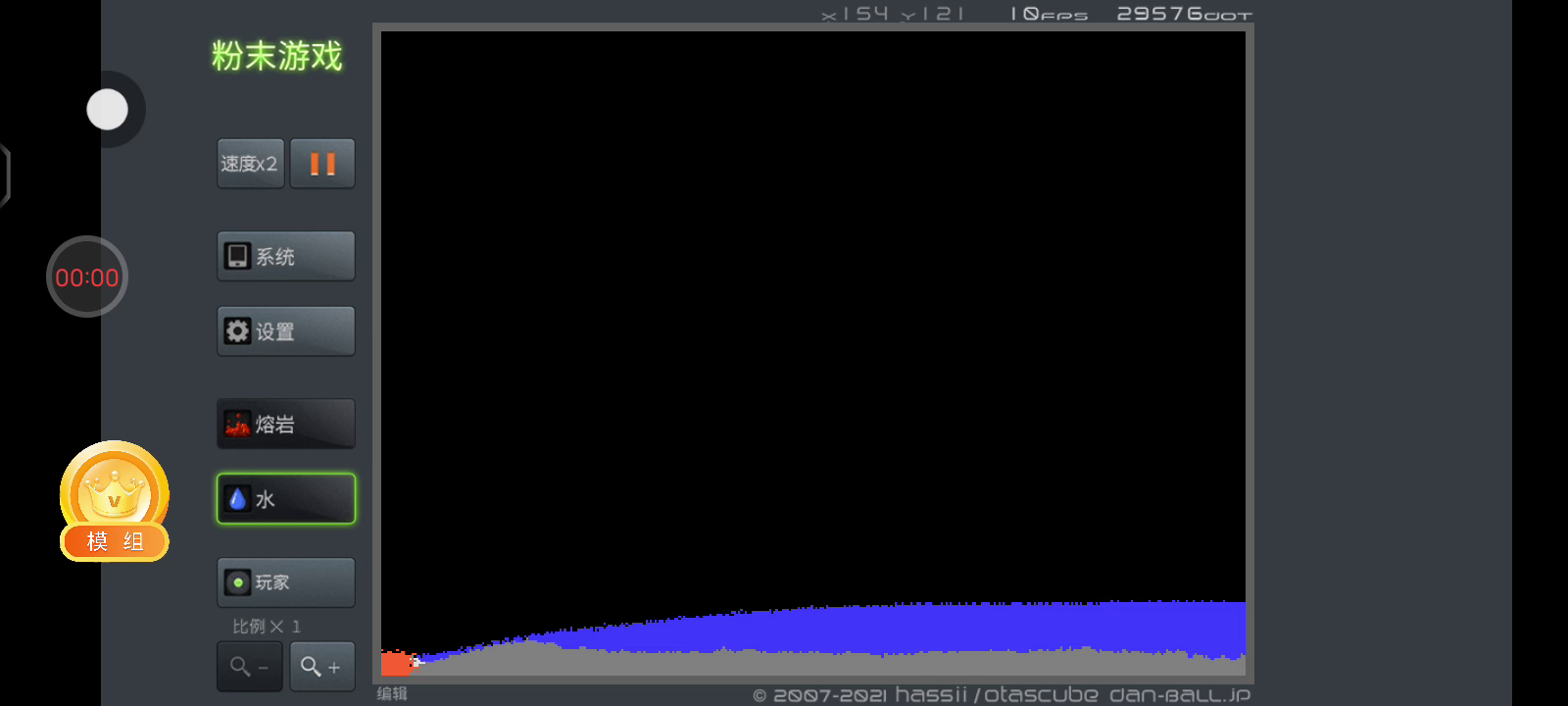1568x706 pixels.
Task: Select the 水 water element
Action: point(285,499)
